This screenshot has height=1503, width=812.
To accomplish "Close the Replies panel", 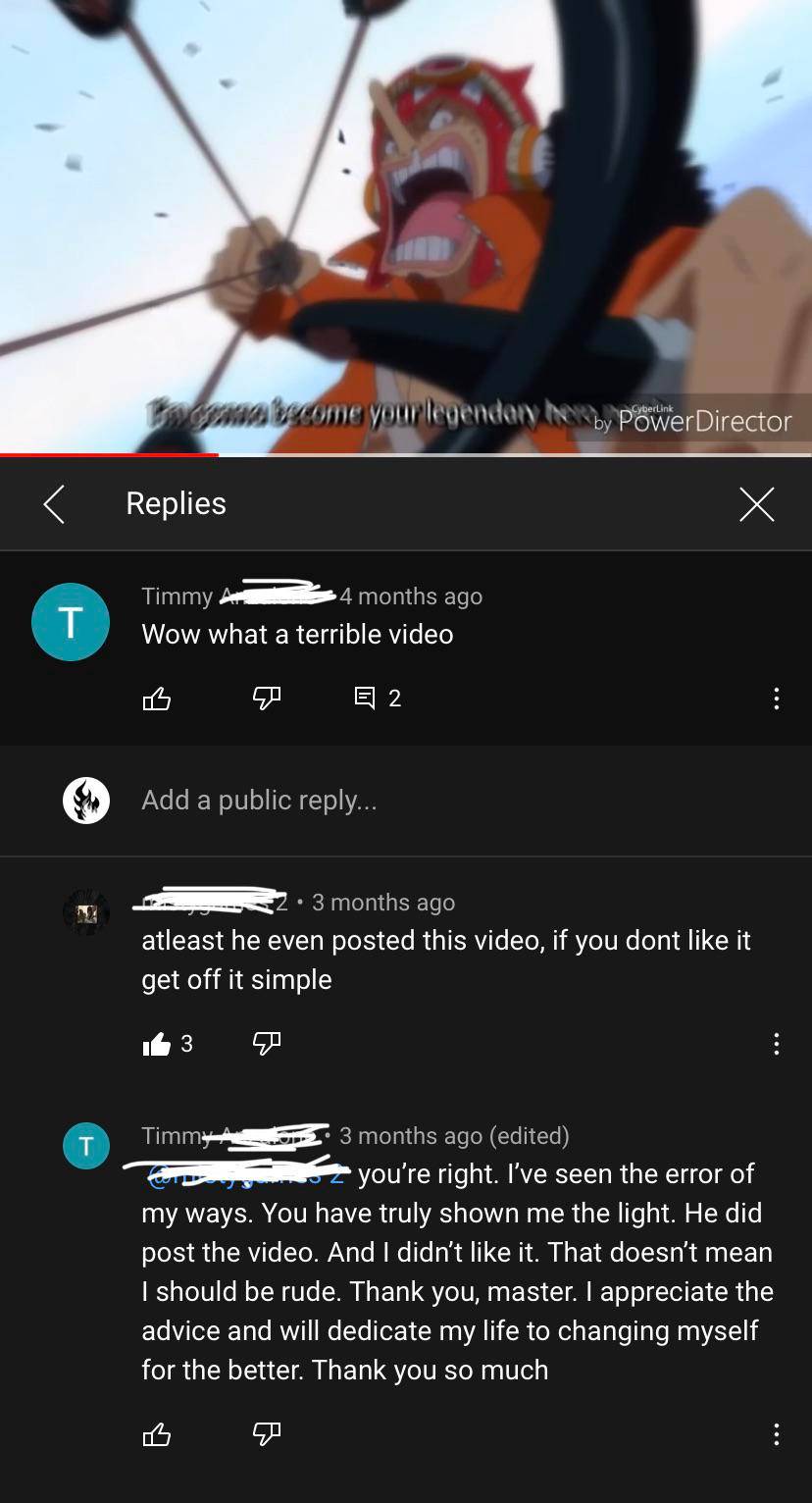I will [x=756, y=504].
